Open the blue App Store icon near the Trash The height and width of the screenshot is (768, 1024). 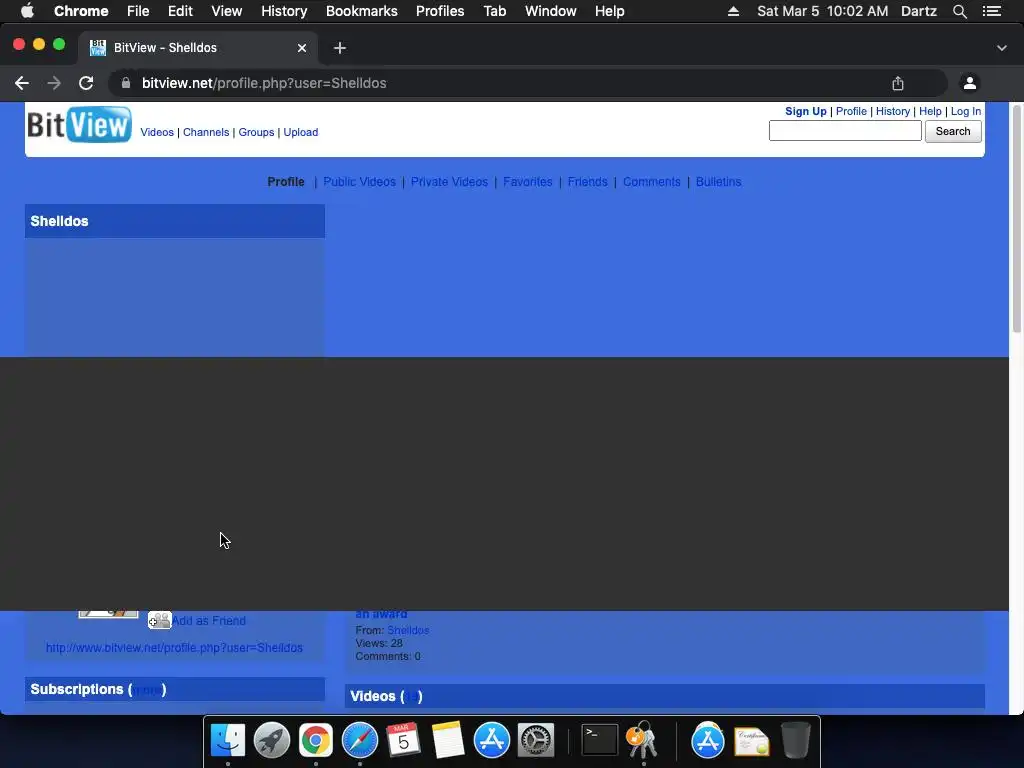[708, 740]
